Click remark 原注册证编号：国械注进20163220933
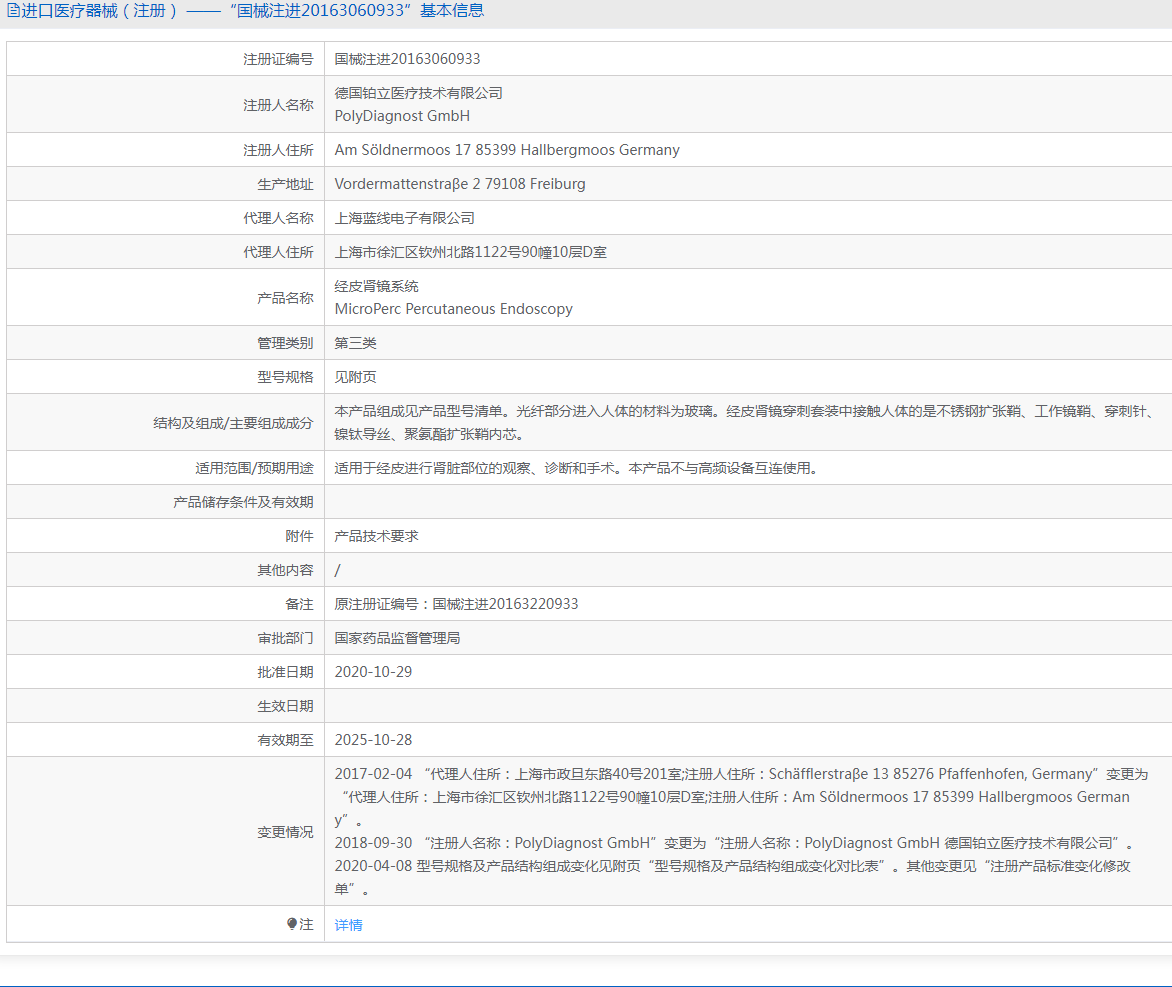 [456, 604]
